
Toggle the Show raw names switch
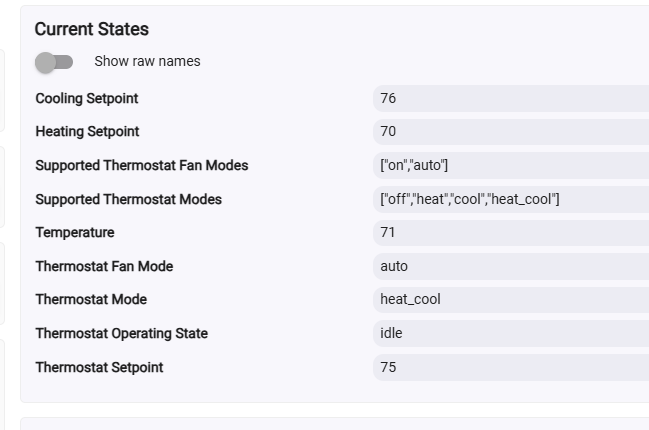54,62
